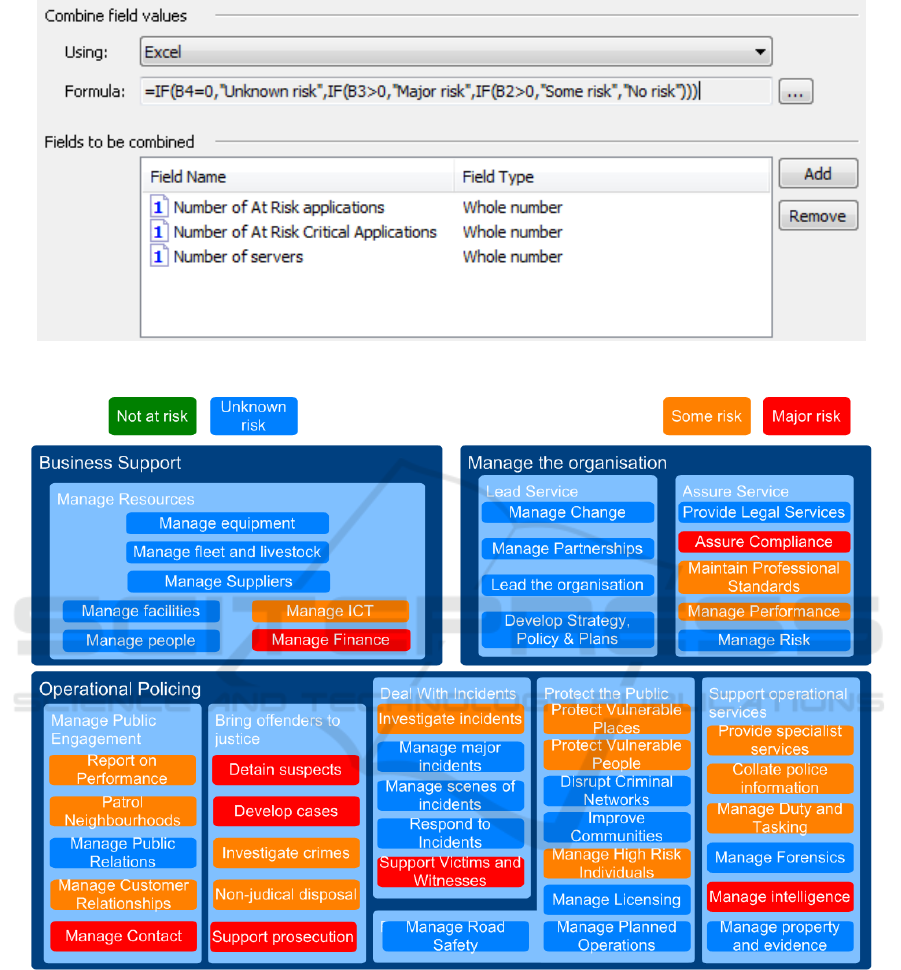
Task: Click the Add button
Action: coord(817,174)
